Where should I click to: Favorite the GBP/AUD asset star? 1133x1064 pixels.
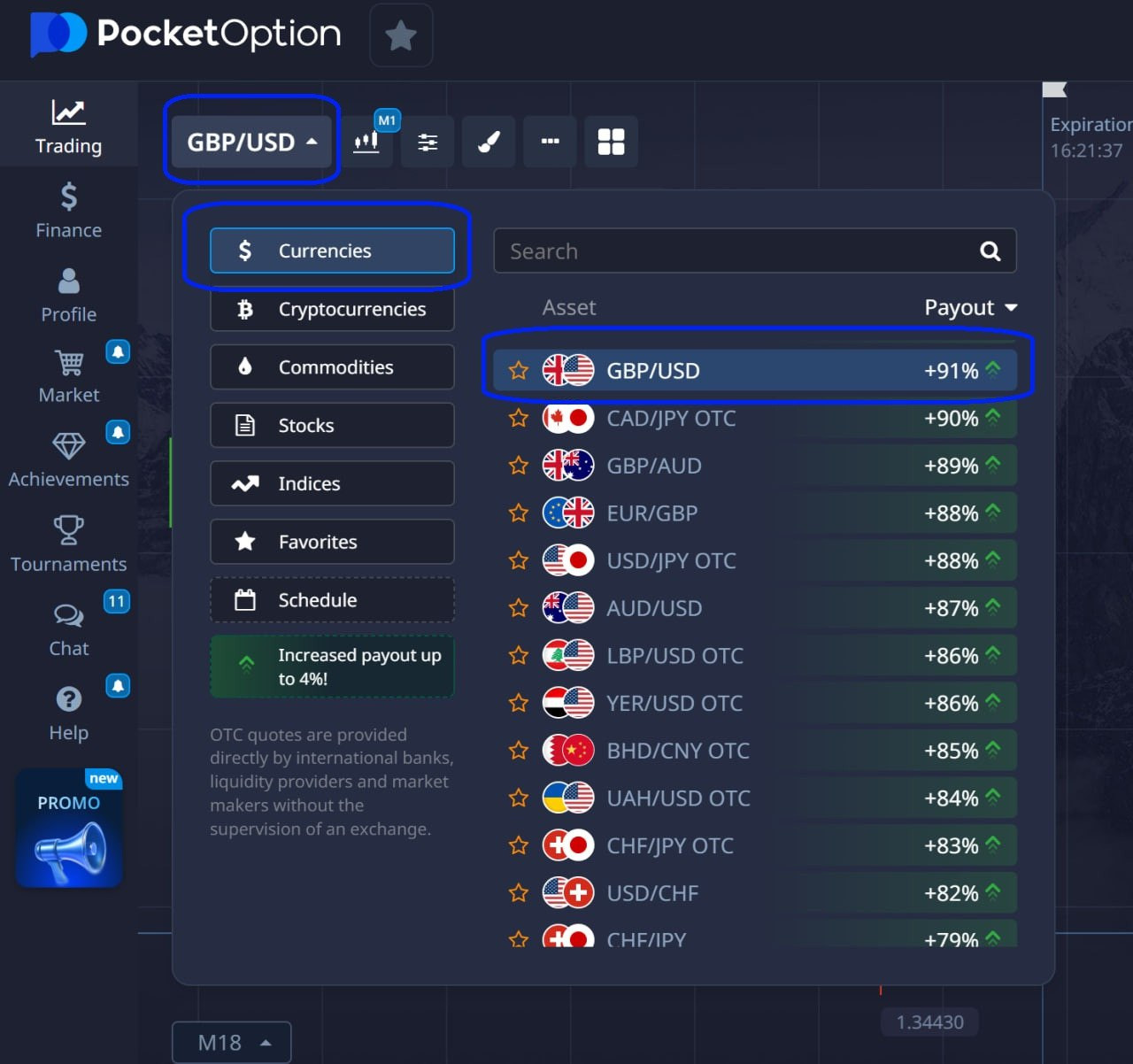click(x=519, y=466)
